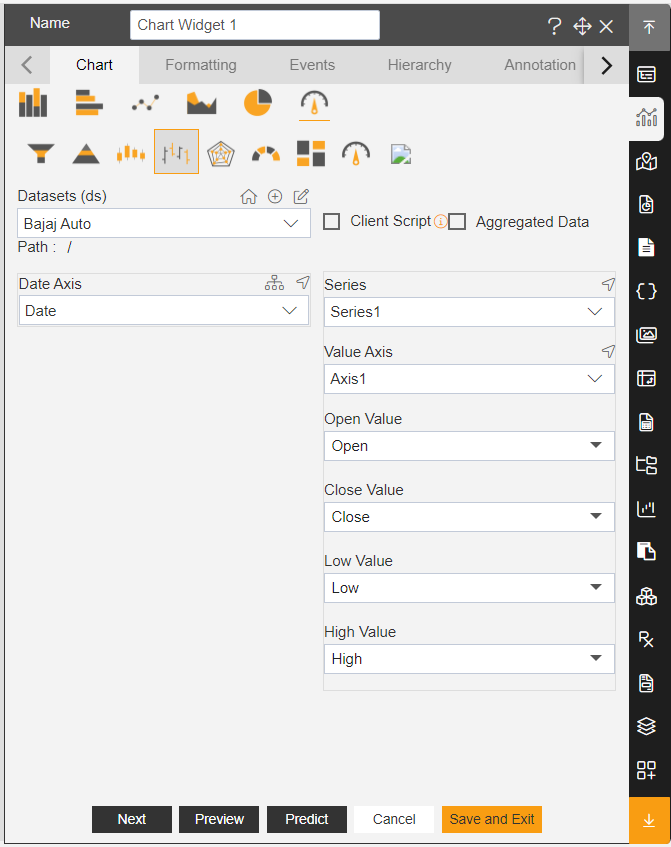
Task: Click the Client Script info icon
Action: tap(441, 221)
